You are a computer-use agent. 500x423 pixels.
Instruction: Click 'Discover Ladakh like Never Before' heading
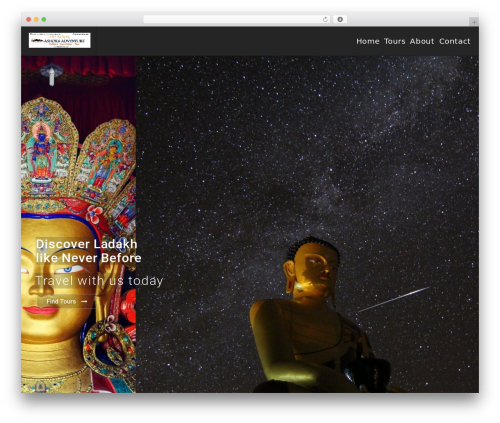pyautogui.click(x=88, y=251)
